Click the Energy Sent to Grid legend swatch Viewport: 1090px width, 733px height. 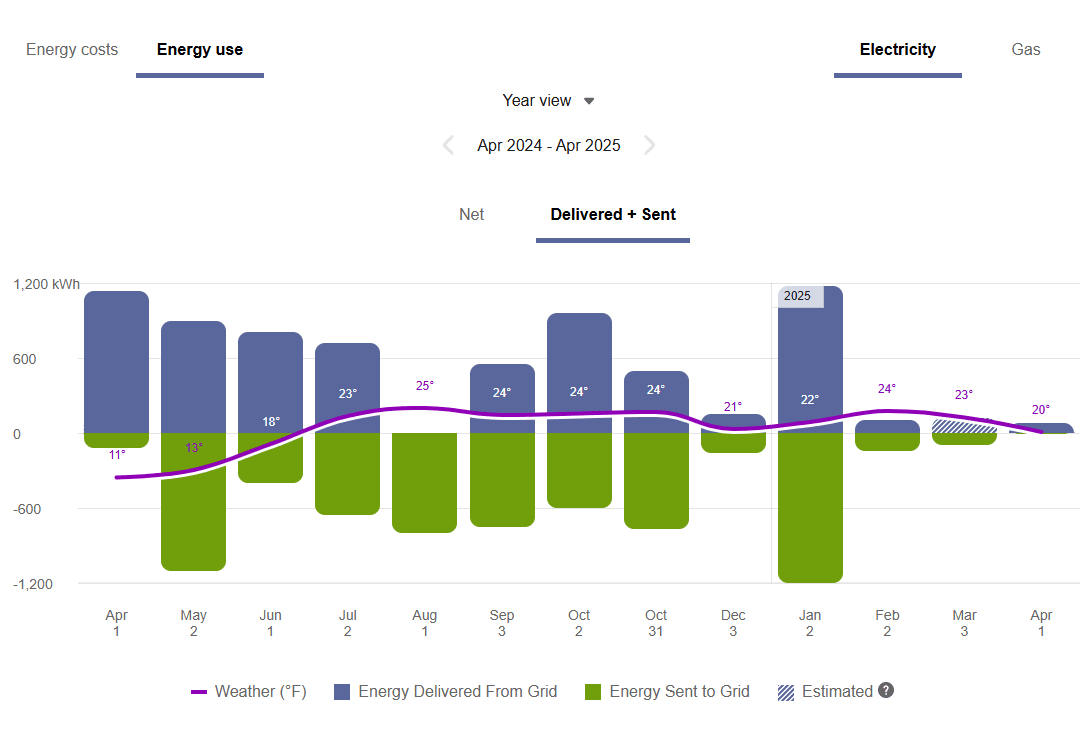click(595, 691)
